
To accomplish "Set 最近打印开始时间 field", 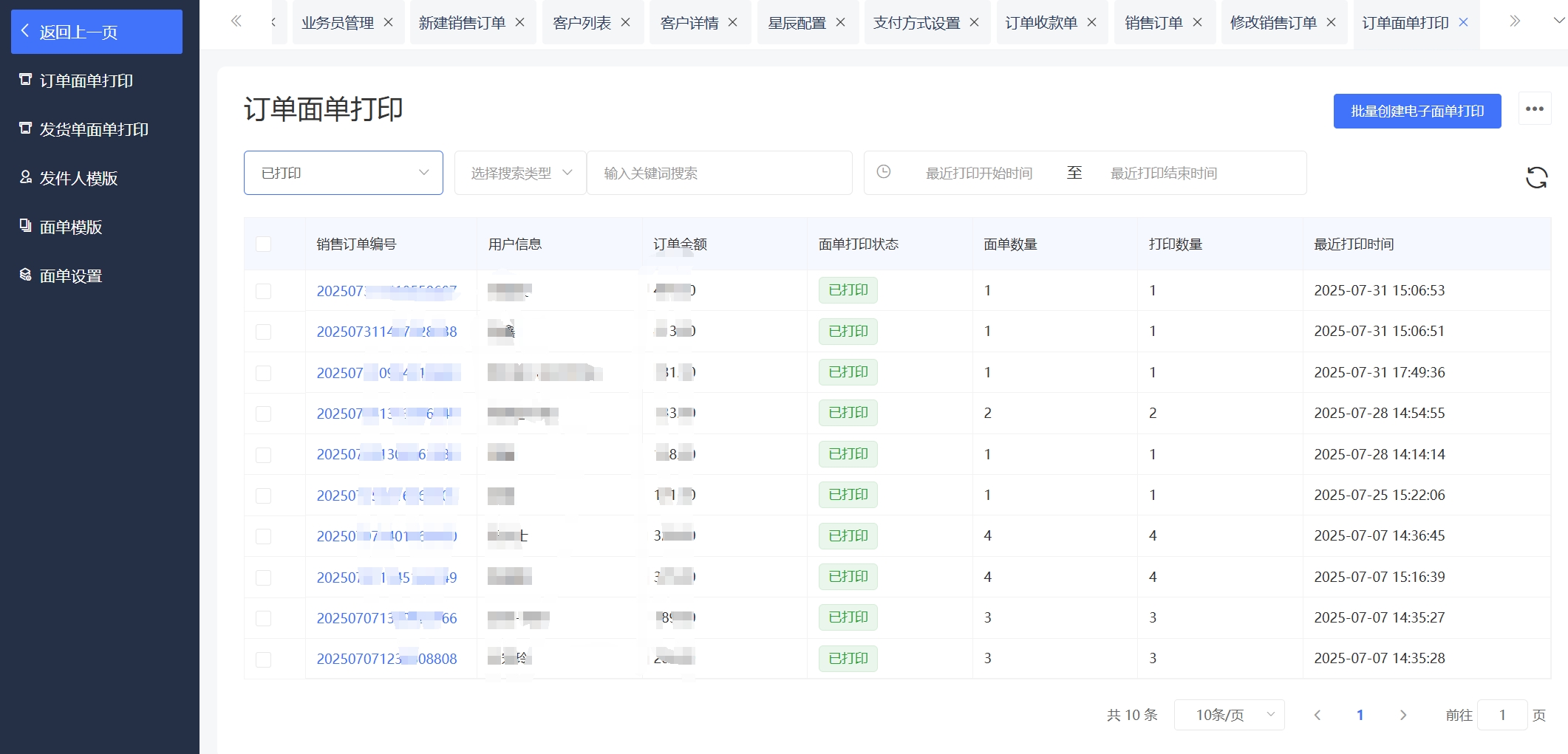I will tap(979, 173).
